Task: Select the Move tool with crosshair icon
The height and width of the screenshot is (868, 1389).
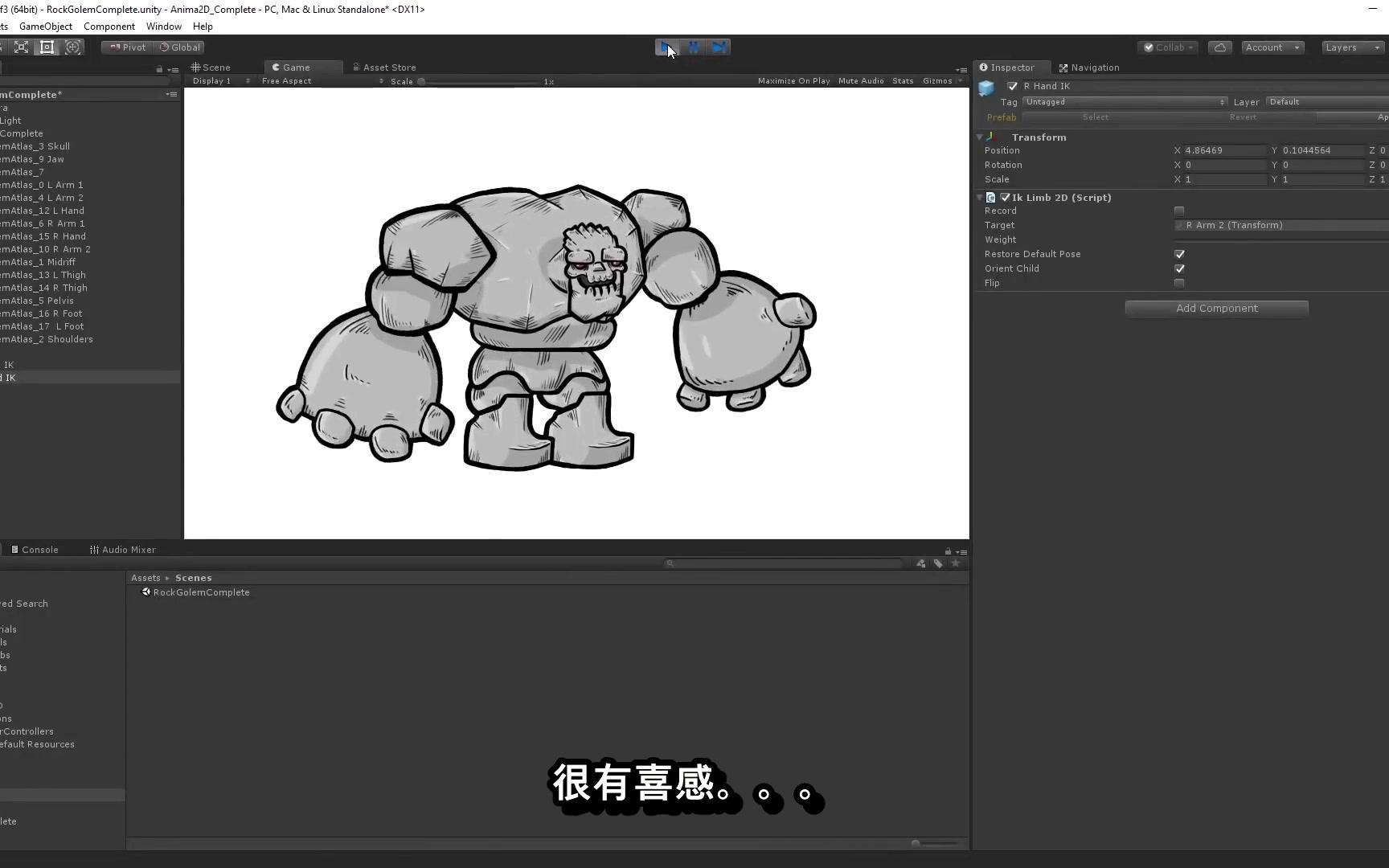Action: click(73, 47)
